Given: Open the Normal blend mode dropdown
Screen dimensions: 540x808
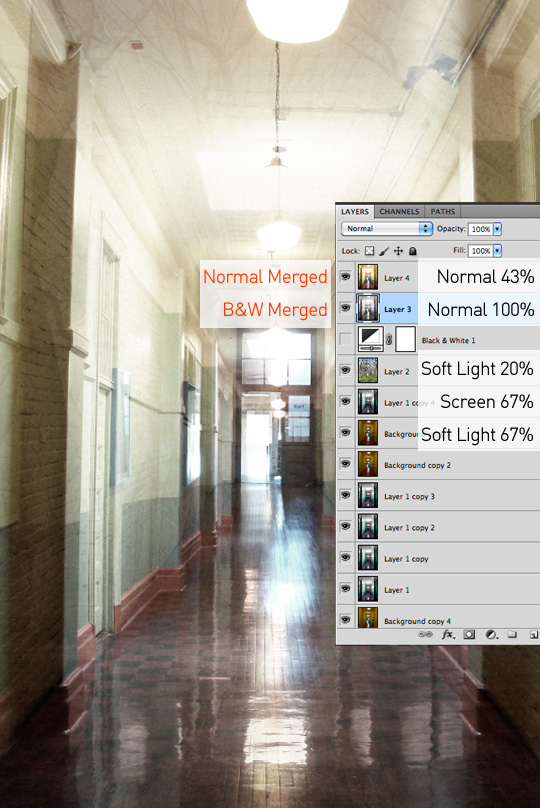Looking at the screenshot, I should [x=386, y=228].
